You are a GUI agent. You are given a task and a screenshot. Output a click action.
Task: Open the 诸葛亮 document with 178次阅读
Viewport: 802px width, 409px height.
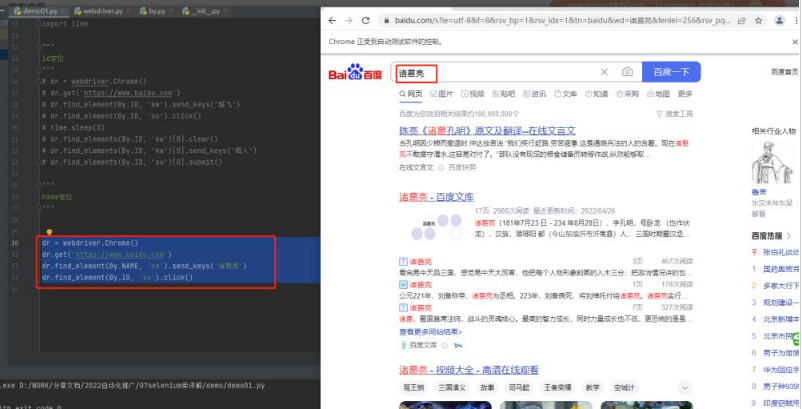pyautogui.click(x=420, y=284)
